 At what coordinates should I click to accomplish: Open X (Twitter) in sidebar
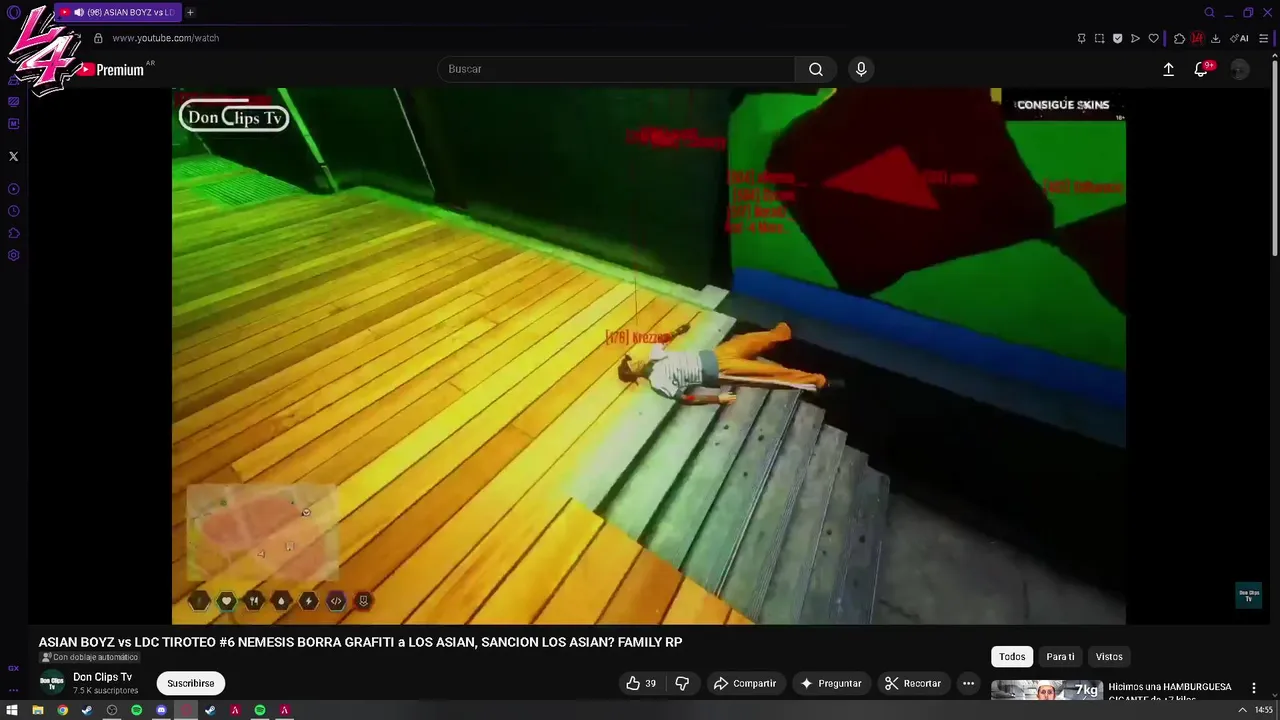pos(13,156)
